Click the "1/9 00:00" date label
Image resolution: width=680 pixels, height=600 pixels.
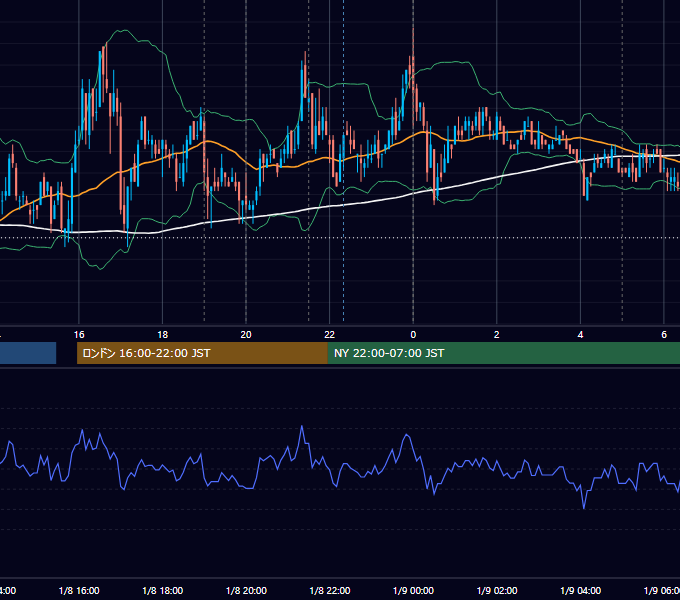tap(413, 591)
